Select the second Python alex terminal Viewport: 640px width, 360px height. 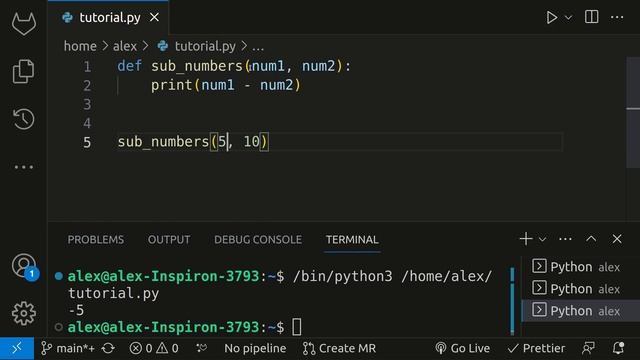coord(580,289)
